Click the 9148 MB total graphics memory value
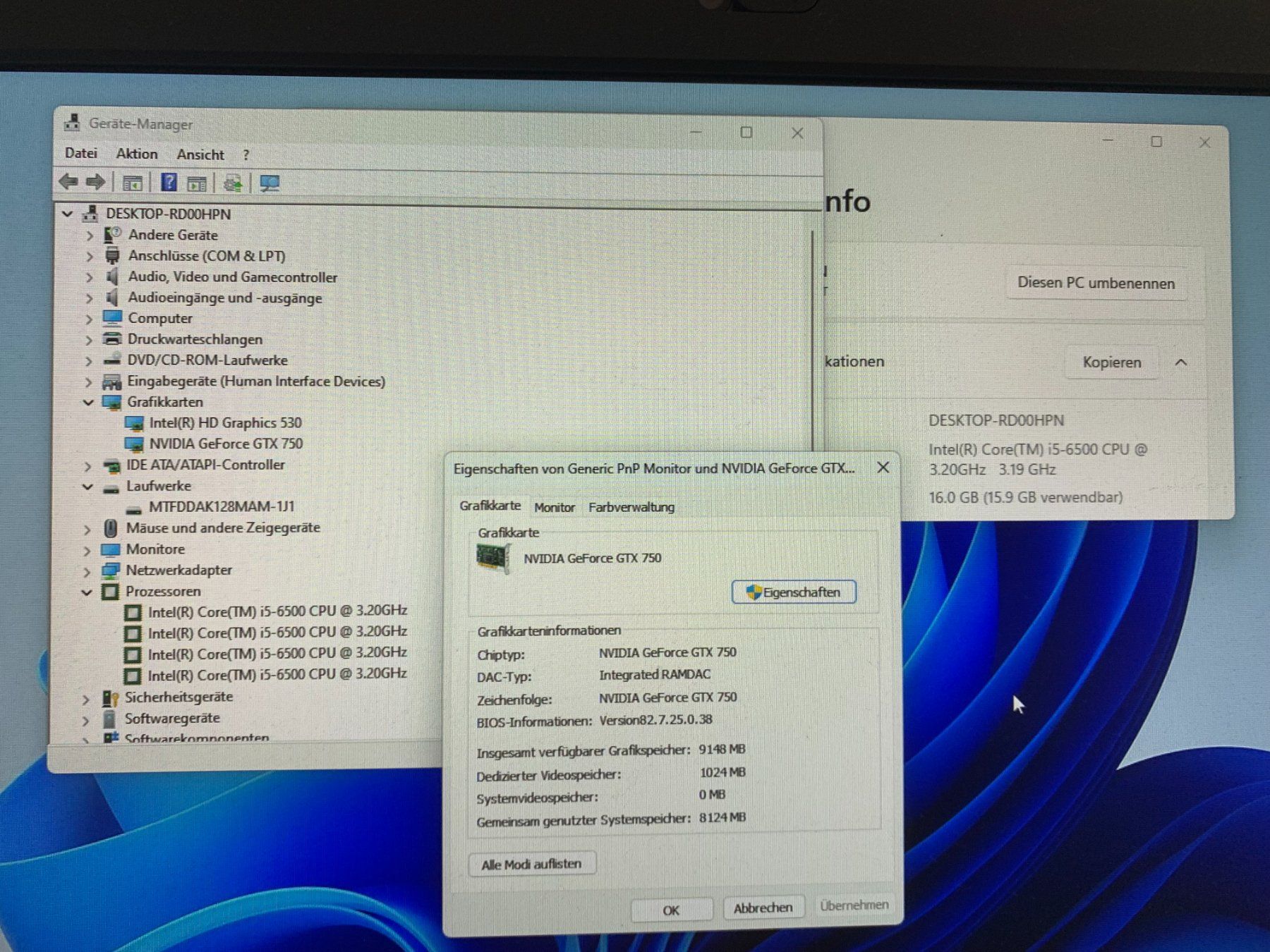1270x952 pixels. tap(722, 750)
